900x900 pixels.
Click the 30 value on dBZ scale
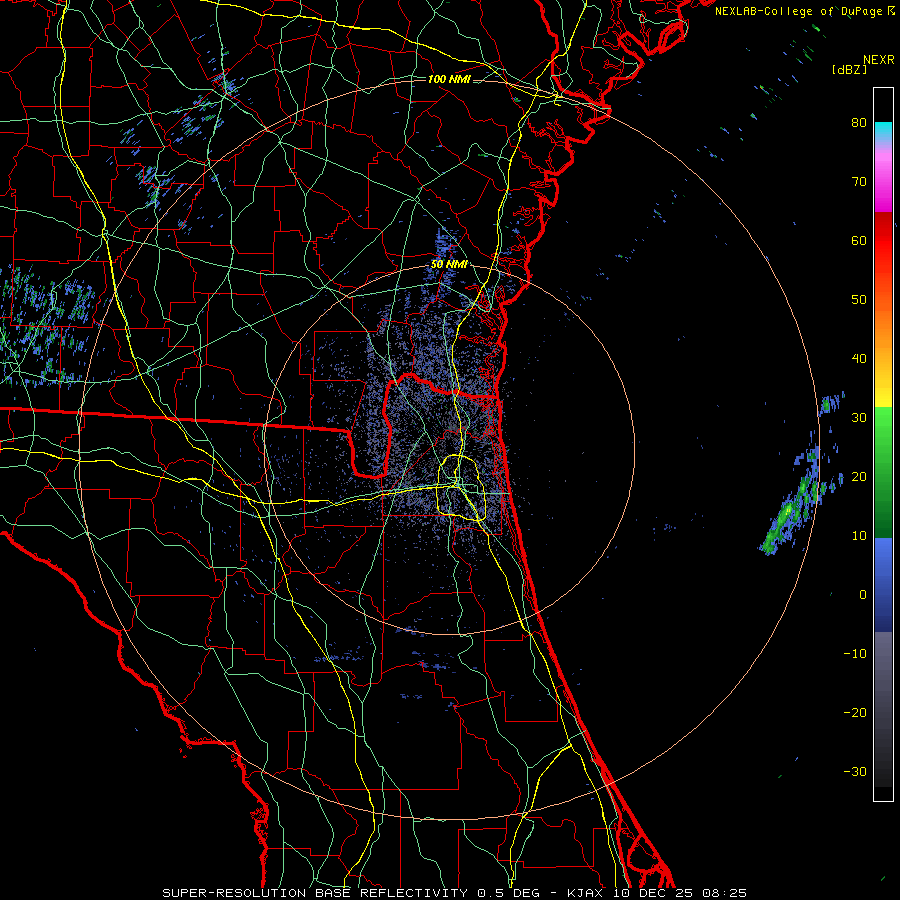(859, 417)
